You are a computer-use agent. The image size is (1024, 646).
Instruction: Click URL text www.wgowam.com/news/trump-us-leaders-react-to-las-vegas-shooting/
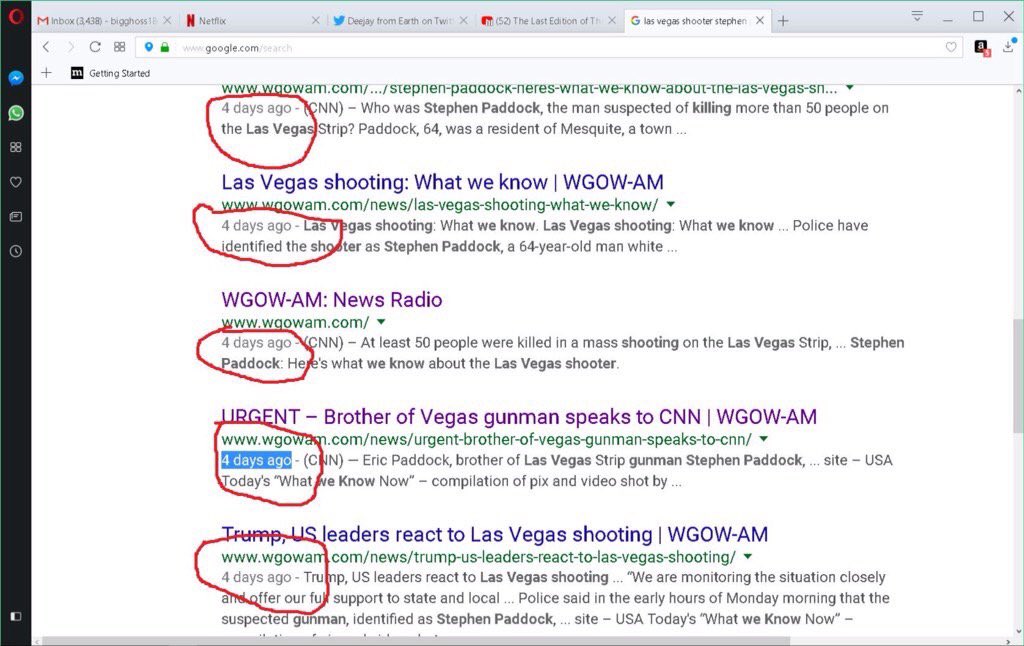click(x=478, y=557)
